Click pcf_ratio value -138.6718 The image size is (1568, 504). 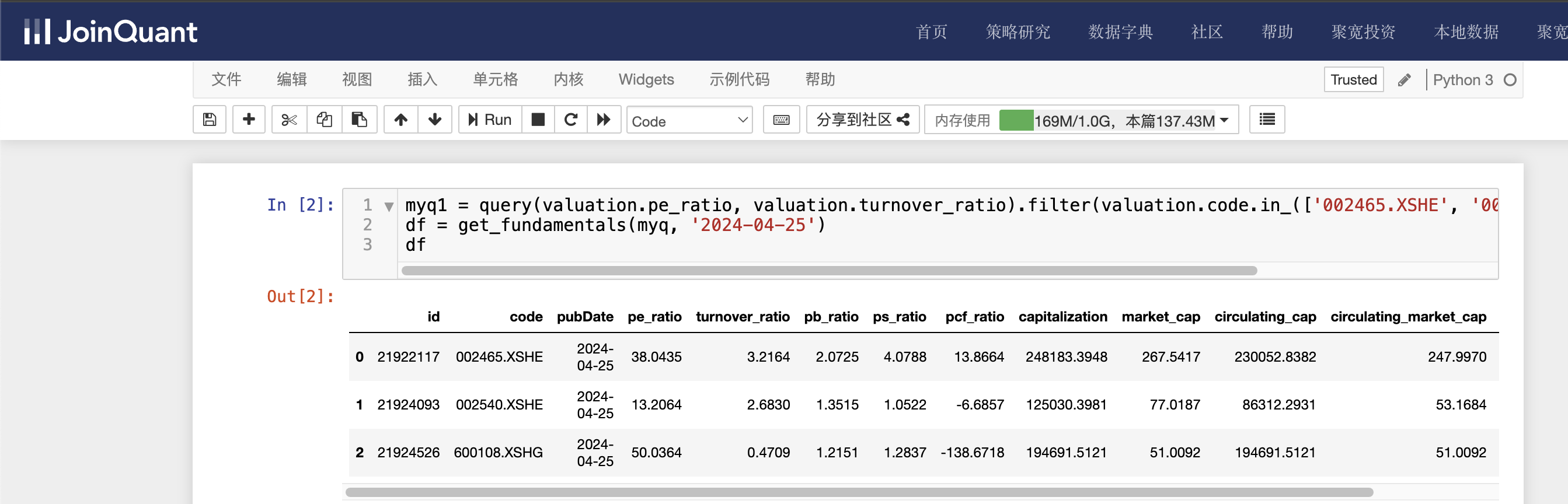point(972,453)
